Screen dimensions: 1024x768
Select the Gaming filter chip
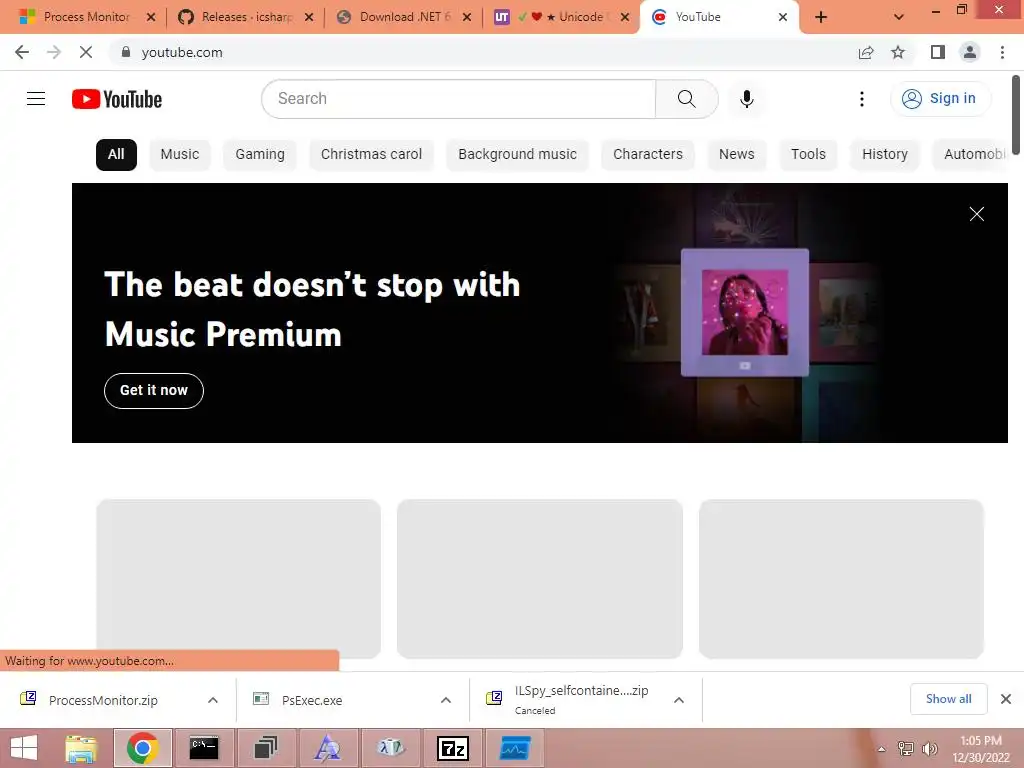pyautogui.click(x=260, y=155)
